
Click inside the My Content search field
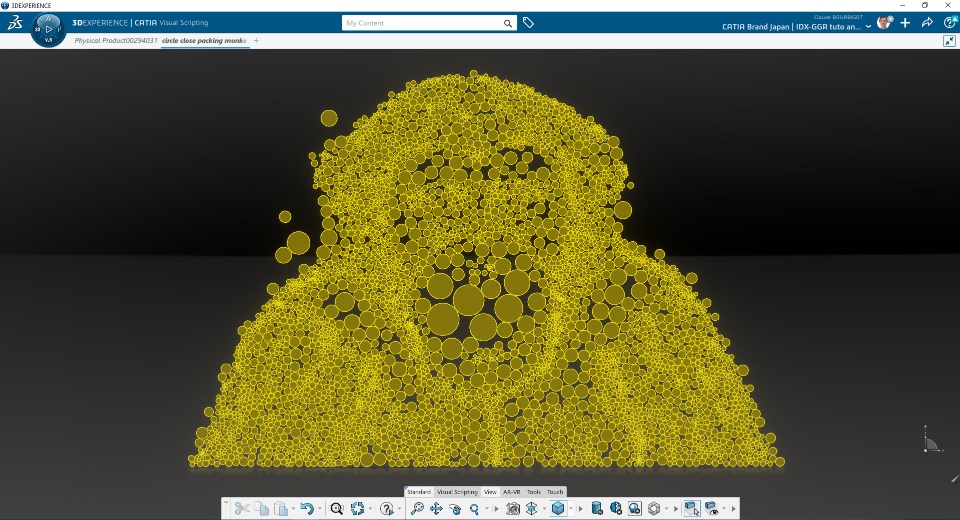[x=422, y=23]
